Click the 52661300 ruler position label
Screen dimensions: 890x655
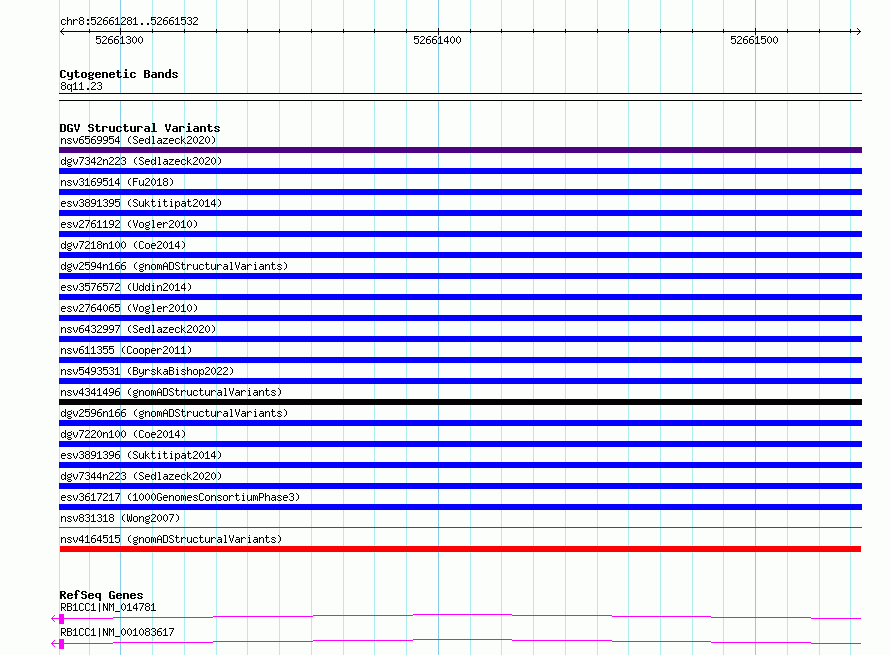coord(119,40)
